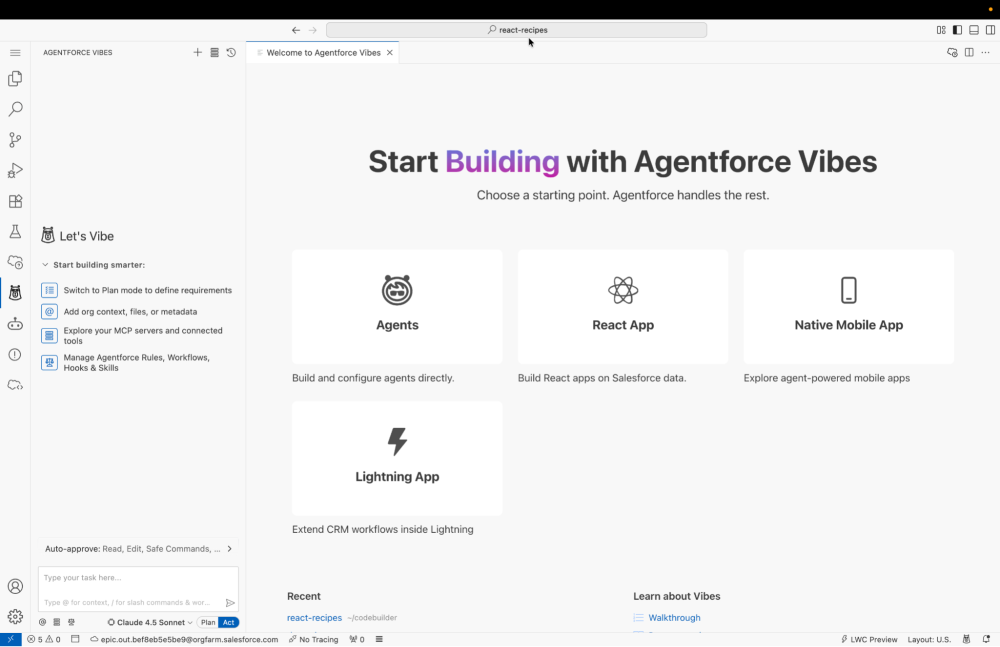
Task: Open the Claude 4.5 Sonnet model selector
Action: point(147,622)
